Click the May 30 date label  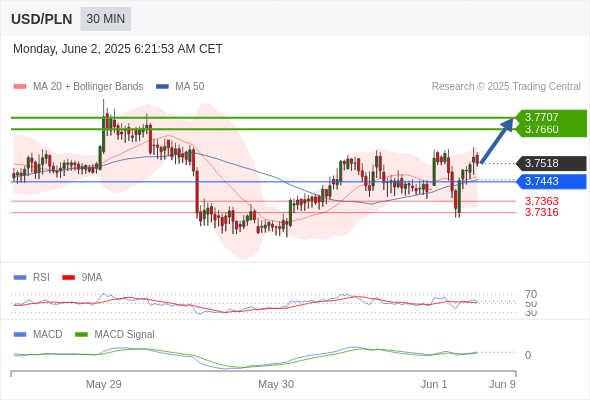point(276,384)
